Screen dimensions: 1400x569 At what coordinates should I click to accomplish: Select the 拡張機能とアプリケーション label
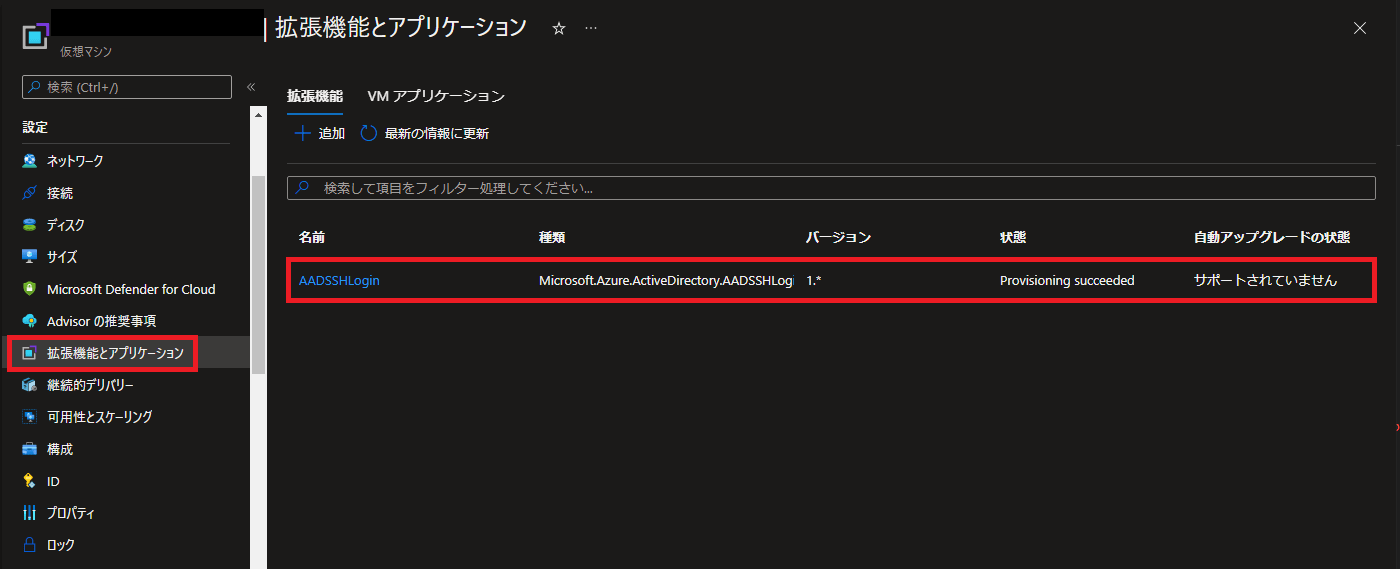[115, 353]
